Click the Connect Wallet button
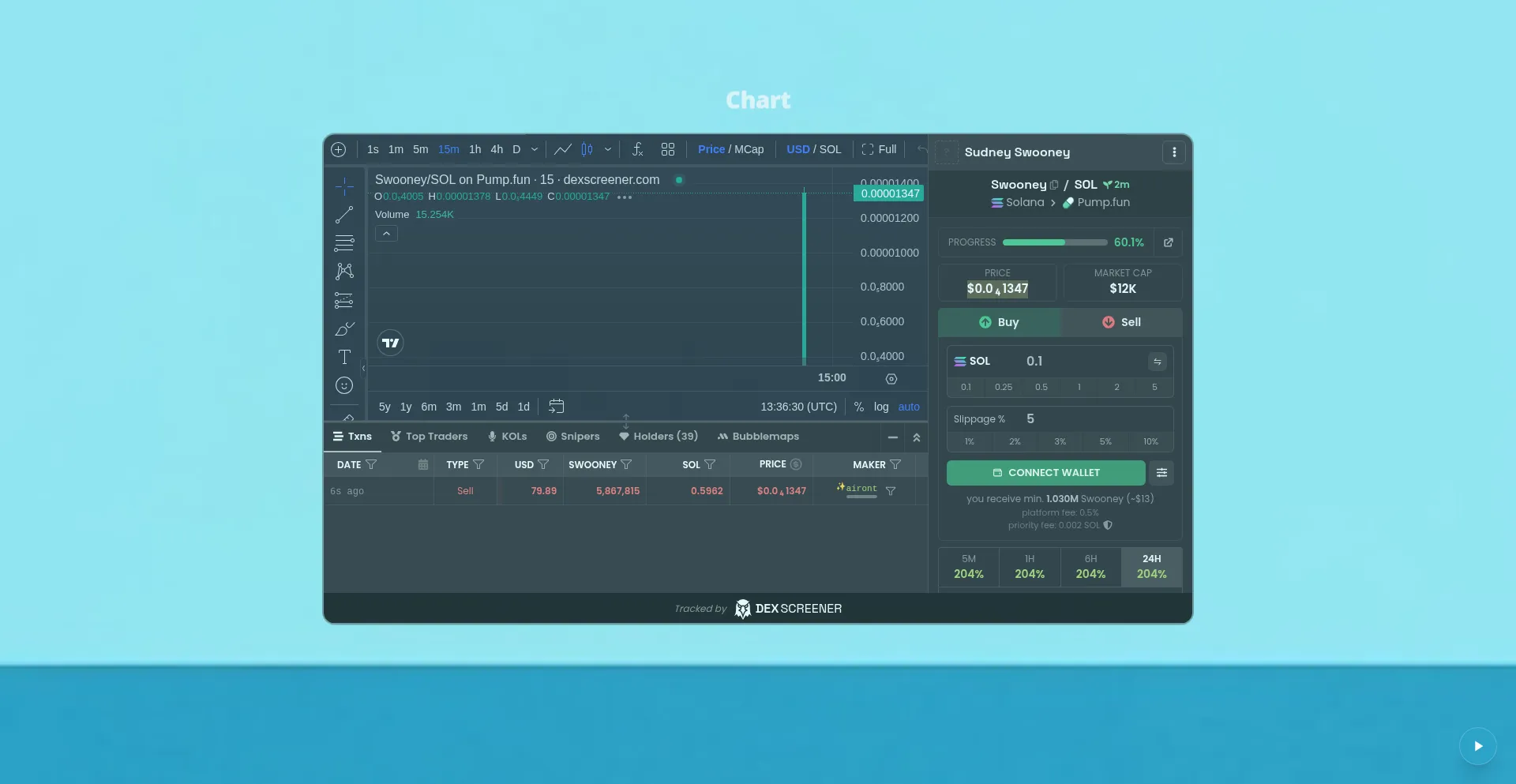This screenshot has width=1516, height=784. (1045, 473)
